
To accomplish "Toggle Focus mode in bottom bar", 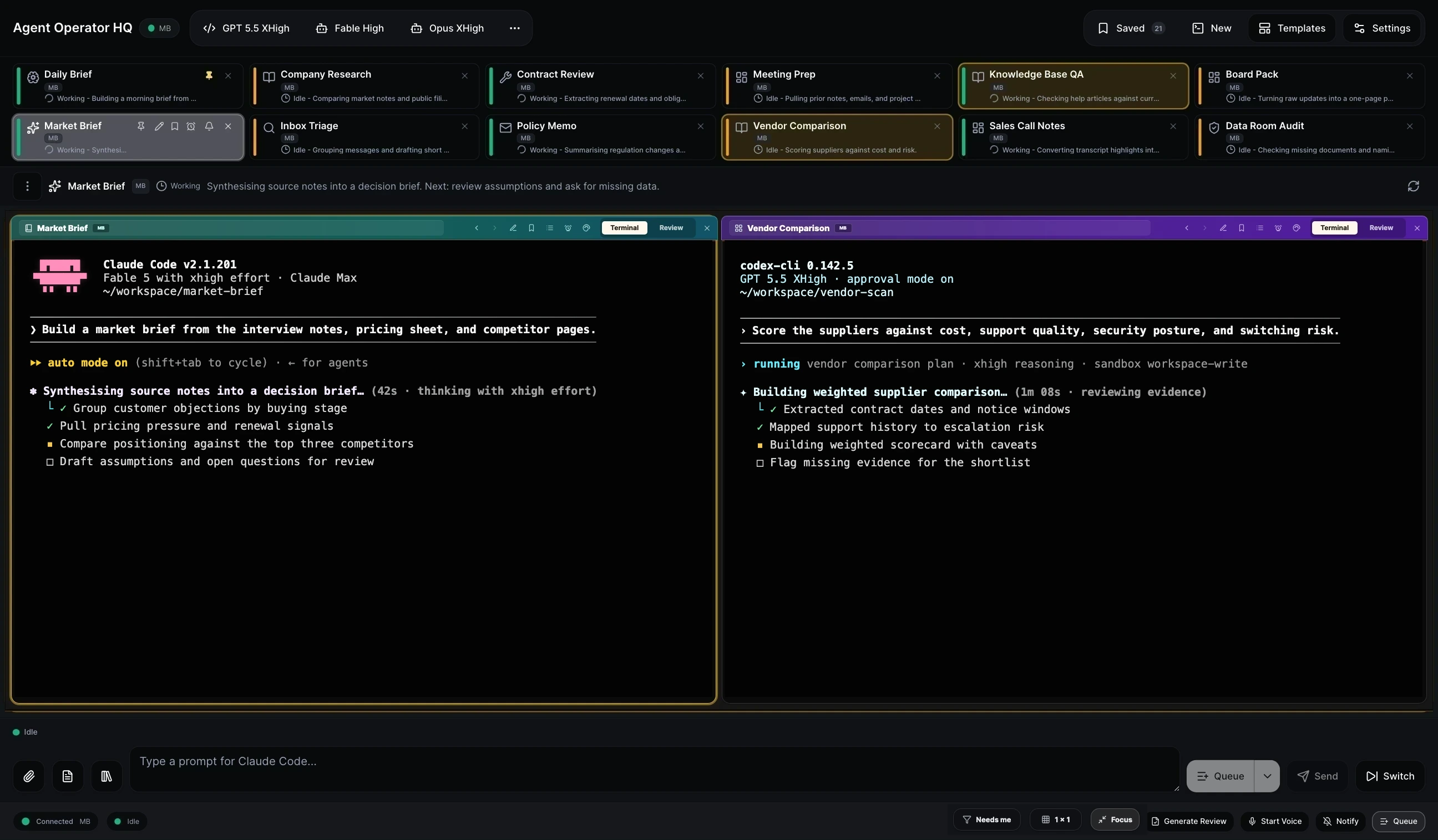I will [x=1115, y=819].
